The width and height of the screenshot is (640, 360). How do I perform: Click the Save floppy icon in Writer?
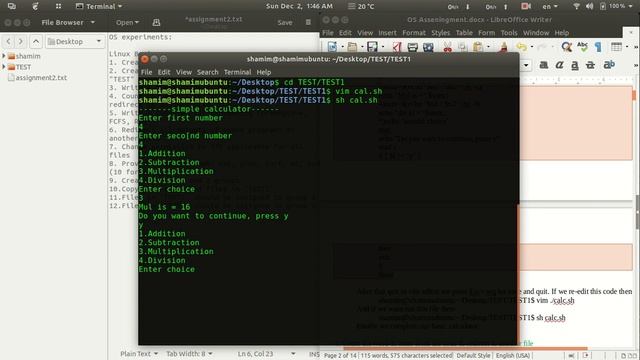pyautogui.click(x=372, y=47)
